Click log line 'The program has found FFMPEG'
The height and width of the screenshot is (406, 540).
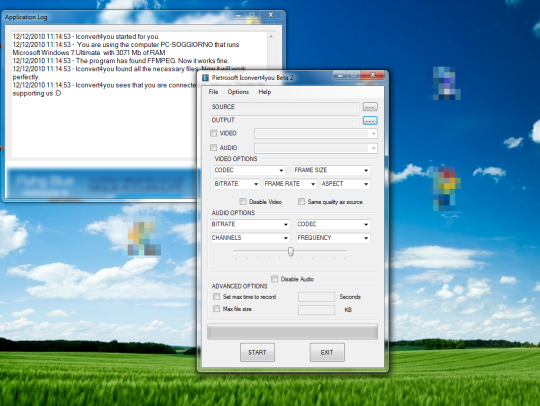(x=121, y=61)
